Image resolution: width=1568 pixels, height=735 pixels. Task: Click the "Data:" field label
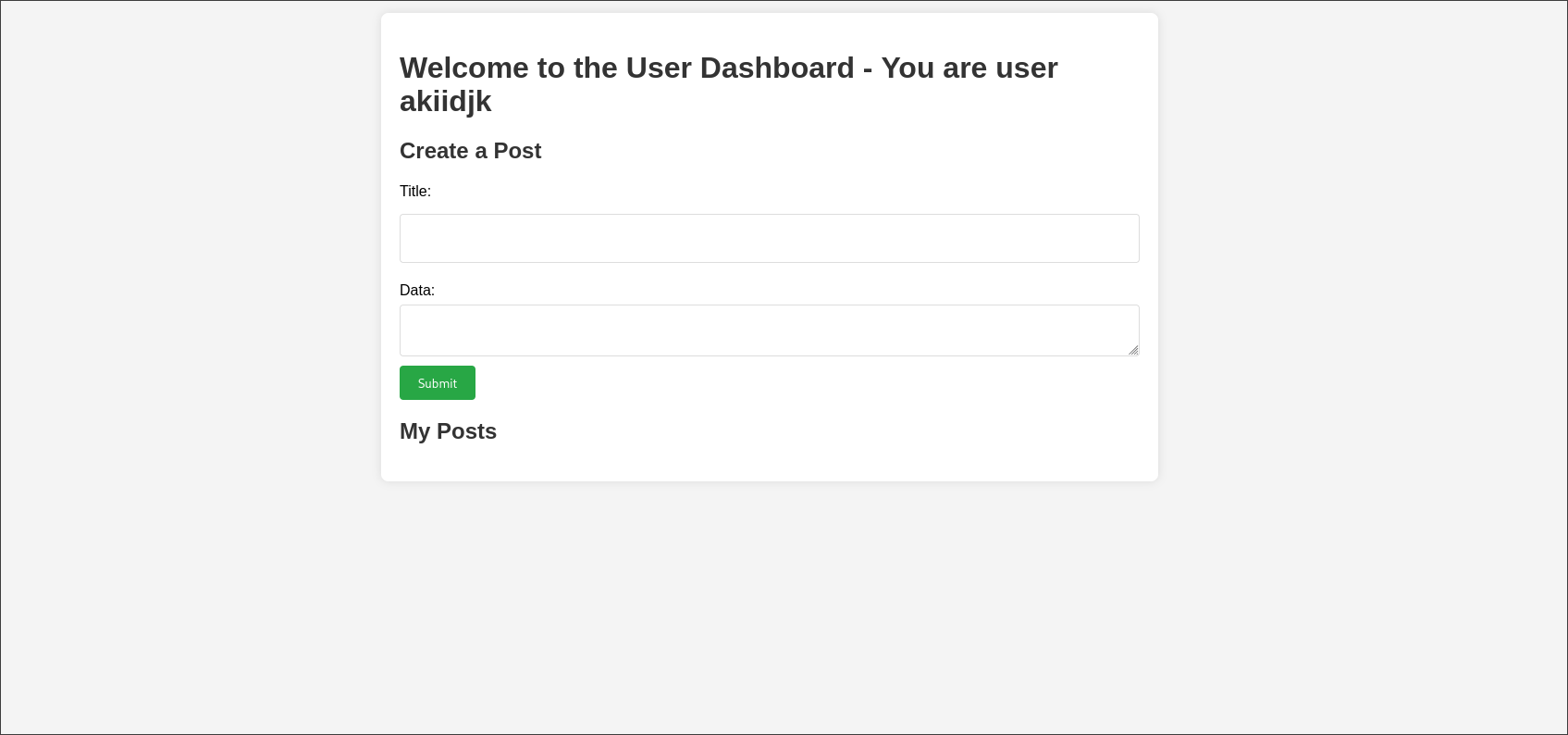417,291
